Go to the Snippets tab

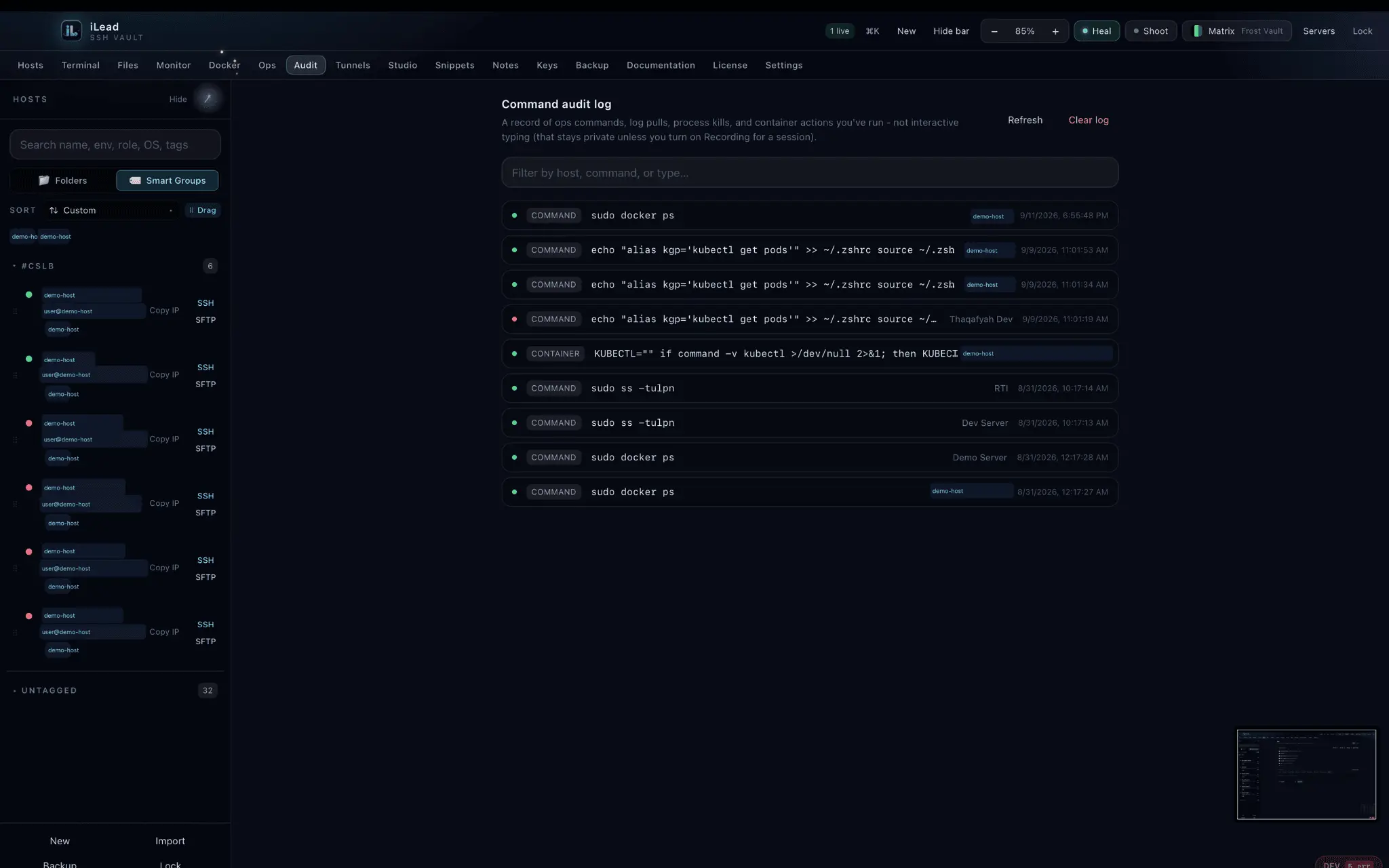(x=454, y=65)
